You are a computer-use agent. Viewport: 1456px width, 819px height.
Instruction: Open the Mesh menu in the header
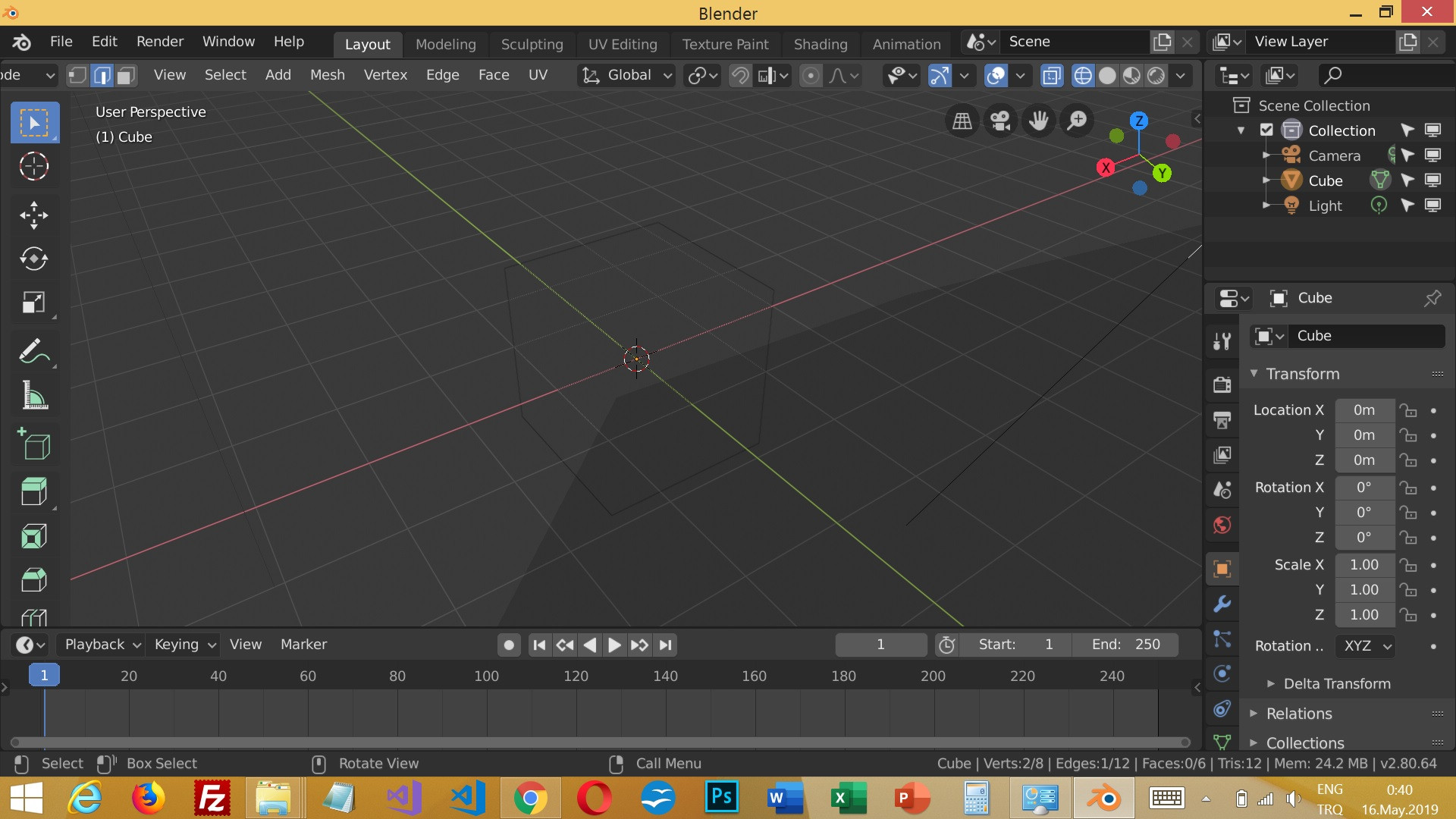[x=327, y=74]
